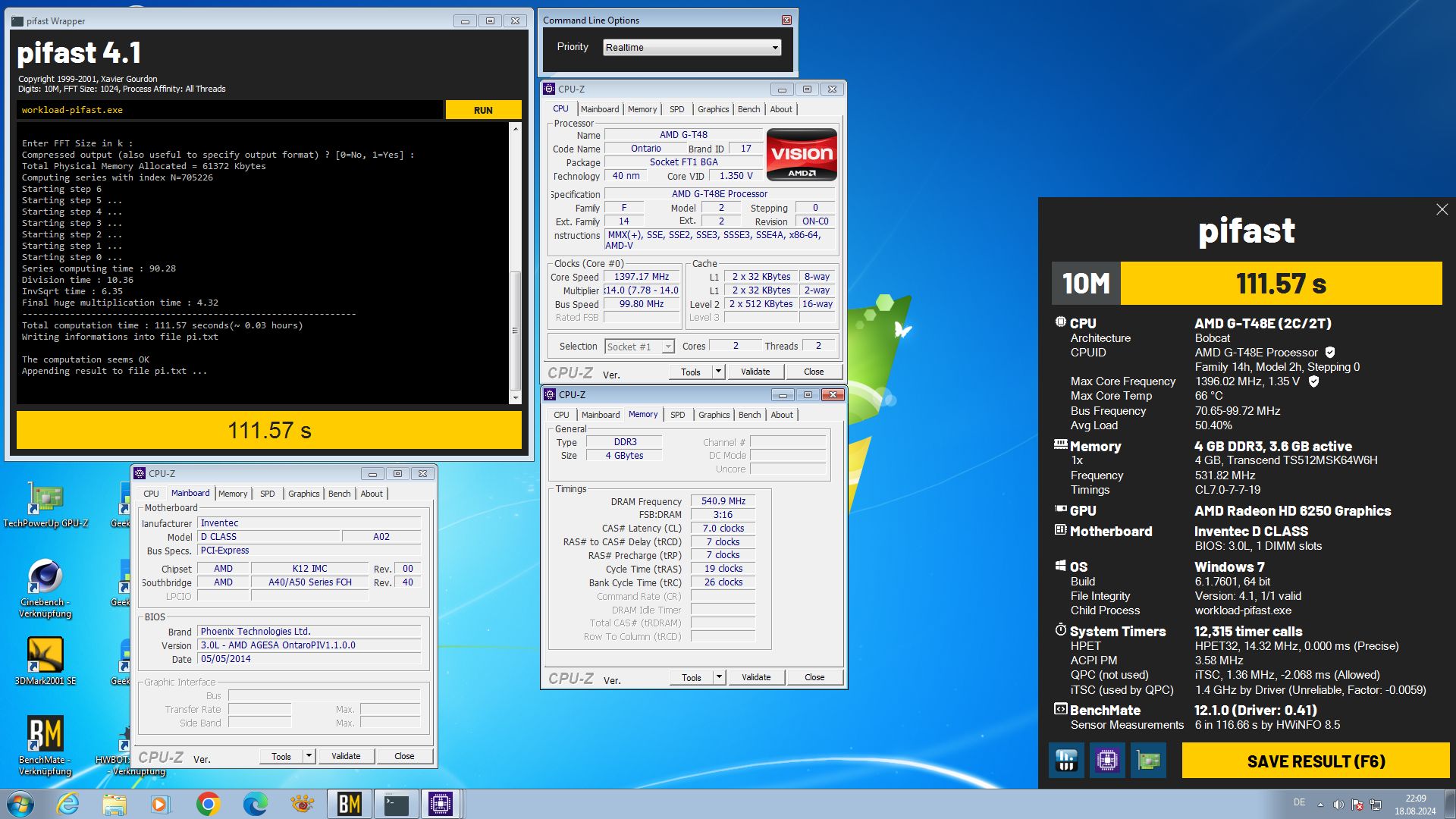Viewport: 1456px width, 819px height.
Task: Click Validate in the CPU tab CPU-Z window
Action: (x=755, y=372)
